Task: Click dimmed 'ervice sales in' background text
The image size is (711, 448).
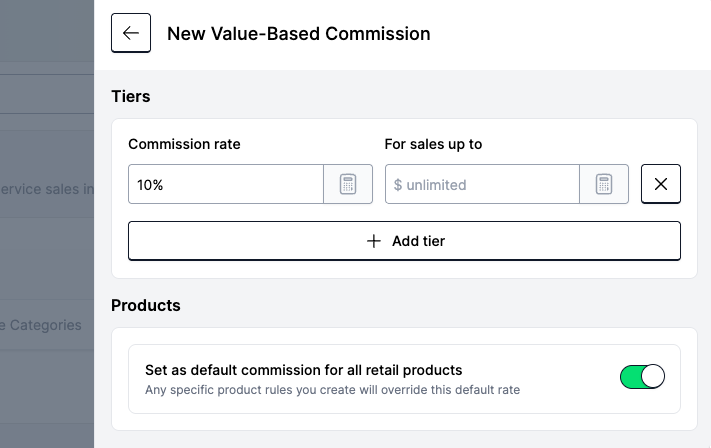Action: click(x=47, y=189)
